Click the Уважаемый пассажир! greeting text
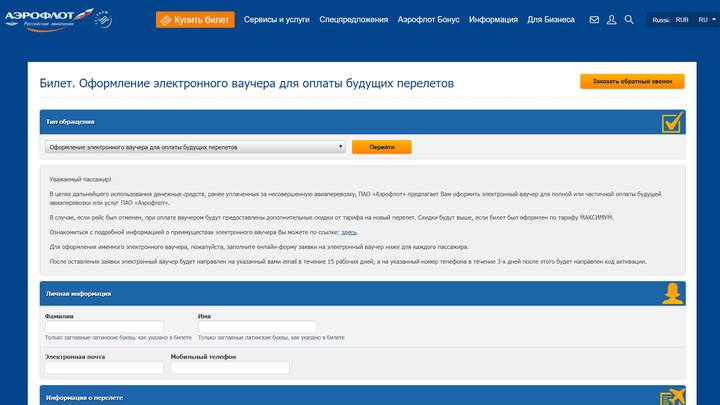The image size is (720, 405). tap(80, 180)
